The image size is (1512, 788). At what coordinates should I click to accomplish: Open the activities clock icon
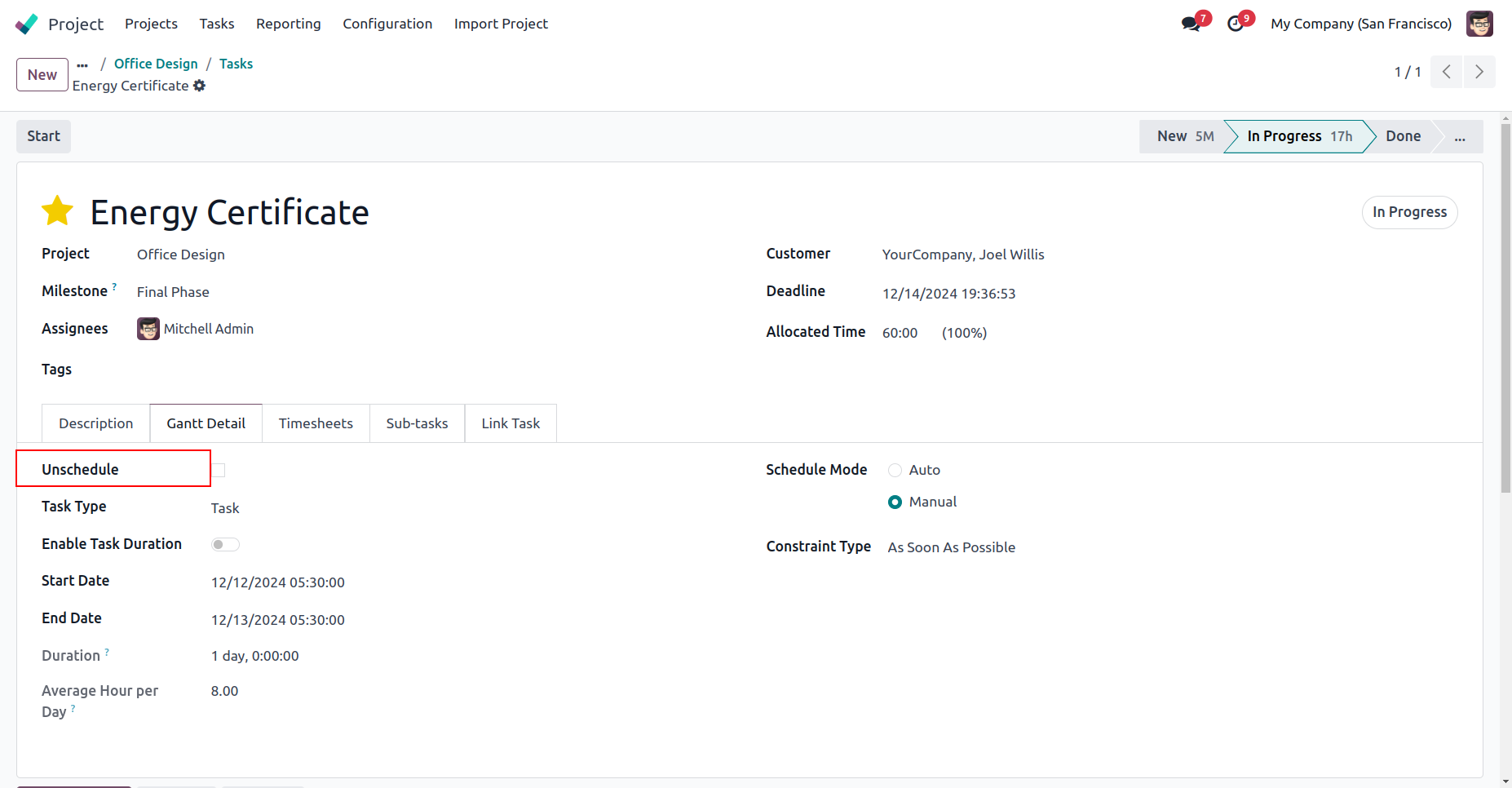[1236, 24]
